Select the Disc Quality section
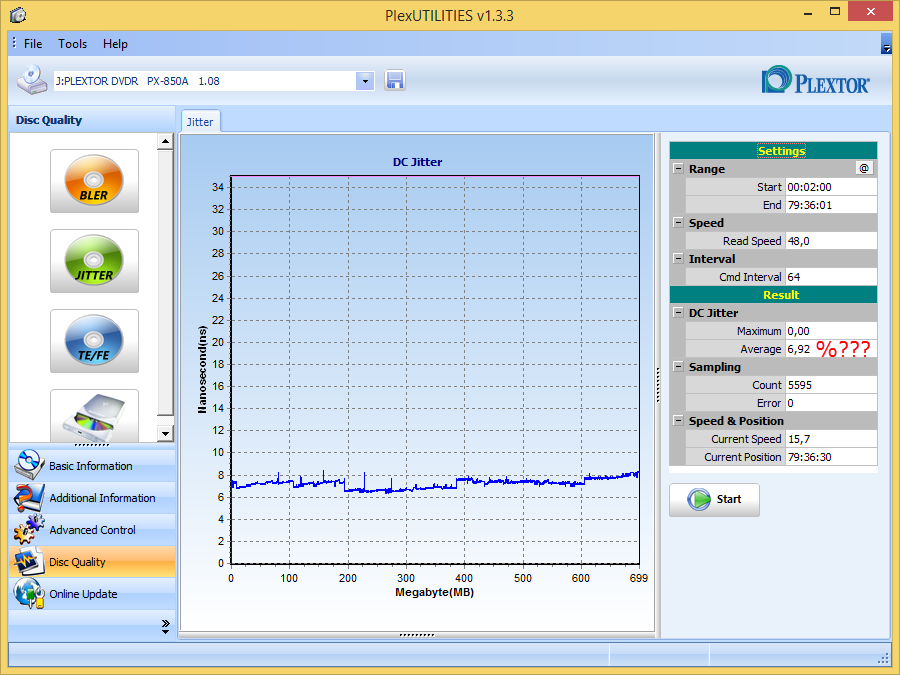The height and width of the screenshot is (675, 900). (92, 562)
